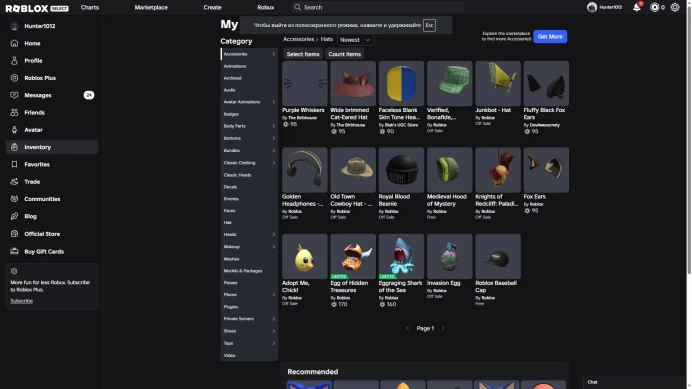
Task: Click the Hunter1012 avatar in top bar
Action: (x=592, y=7)
